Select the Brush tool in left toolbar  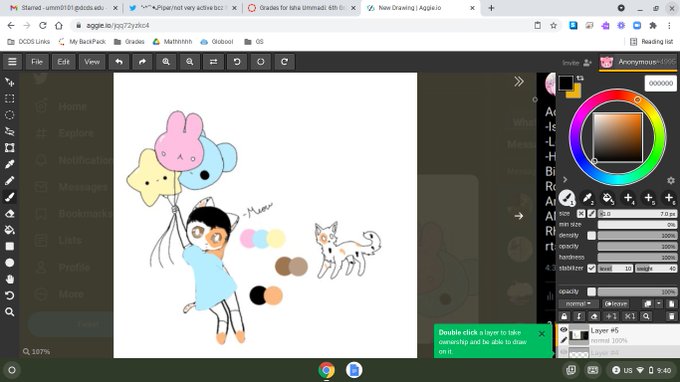(10, 197)
